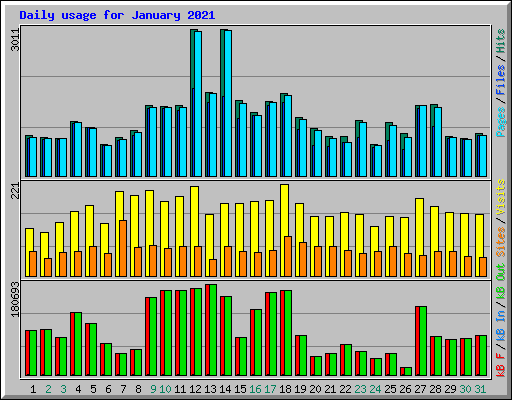Click day 21 on the x-axis
This screenshot has width=512, height=400.
tap(330, 389)
